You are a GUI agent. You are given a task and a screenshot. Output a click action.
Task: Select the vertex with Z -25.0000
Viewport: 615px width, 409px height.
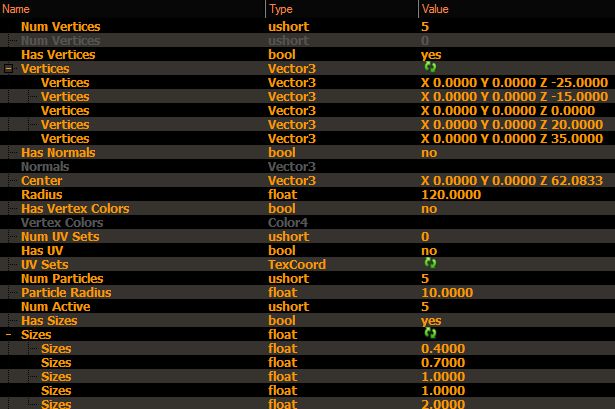point(514,83)
